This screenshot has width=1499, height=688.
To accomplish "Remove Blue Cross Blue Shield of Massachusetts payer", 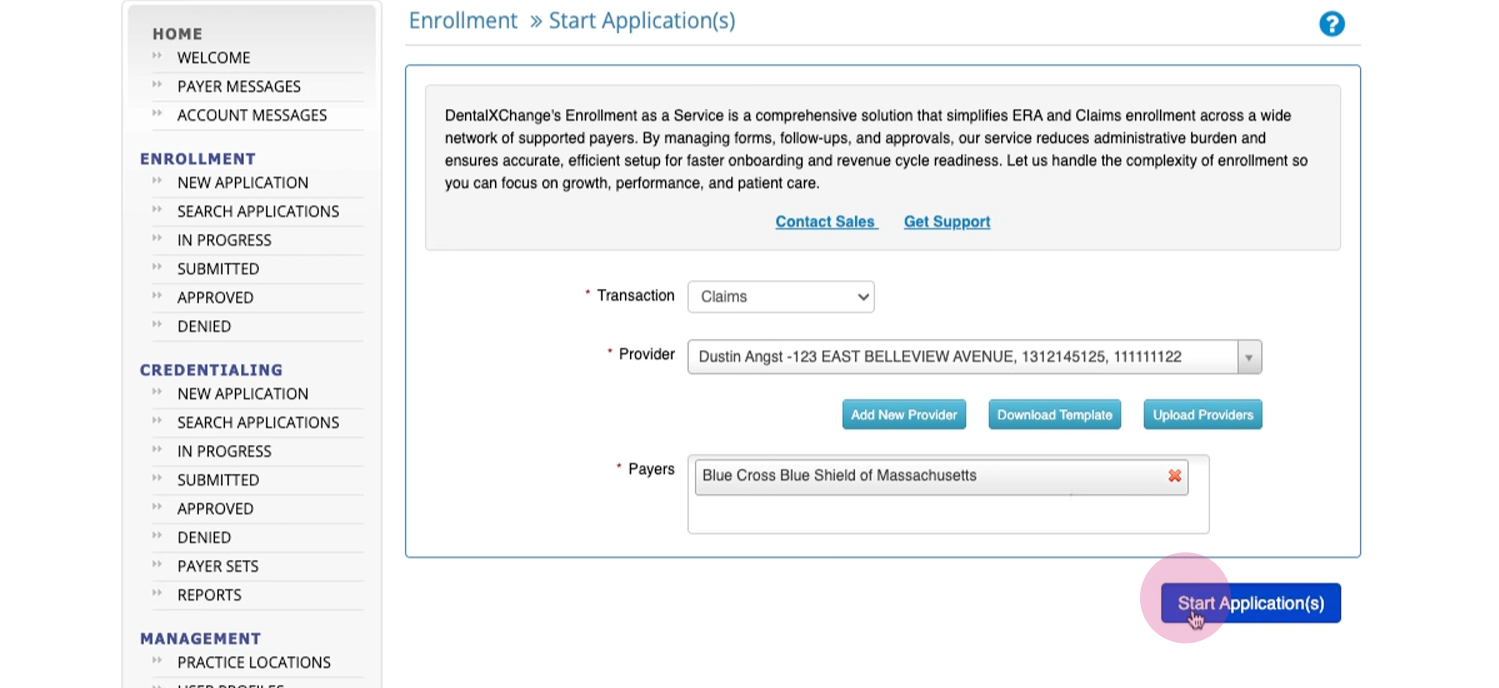I will tap(1174, 476).
